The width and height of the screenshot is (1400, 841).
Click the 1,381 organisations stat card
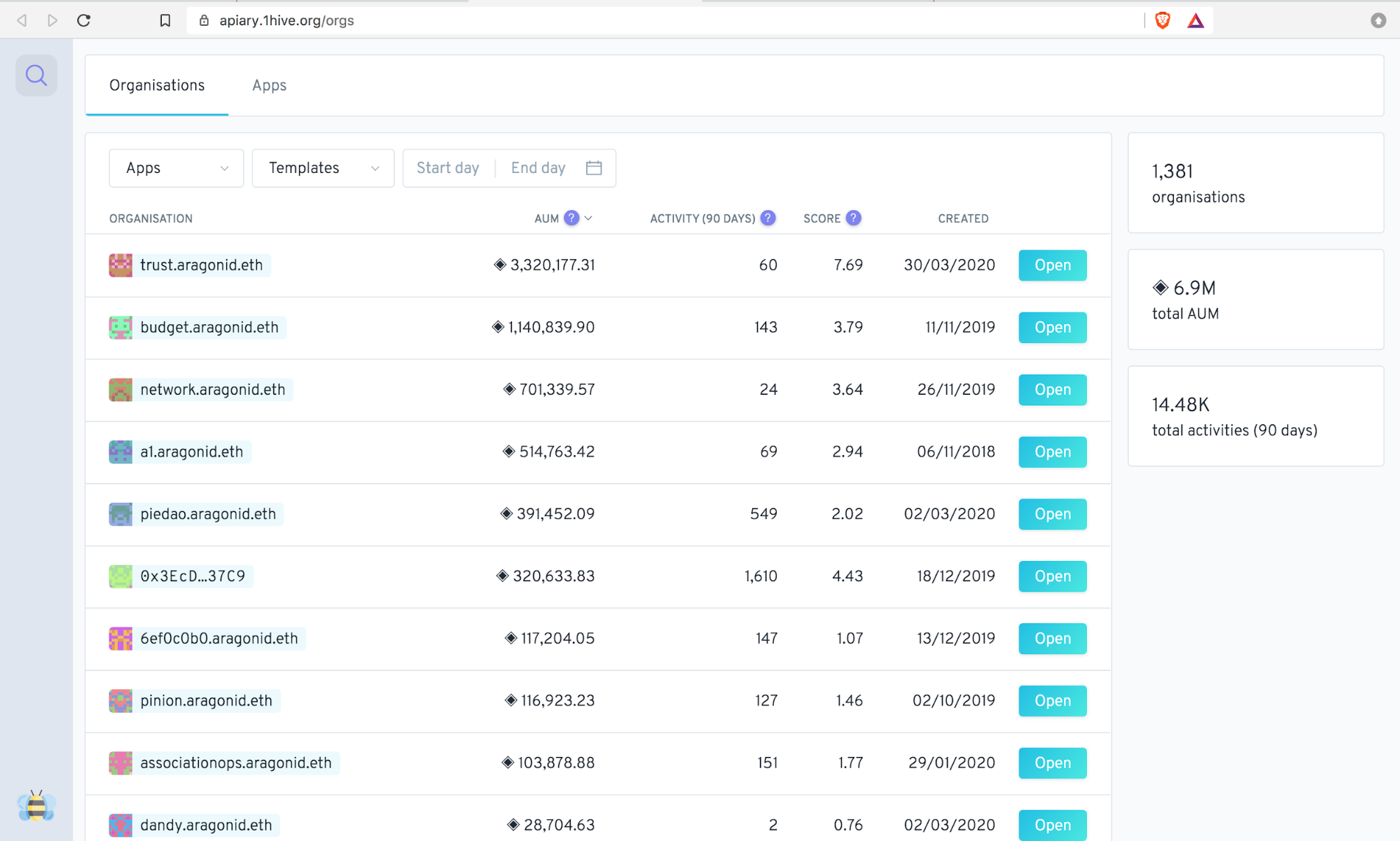tap(1256, 183)
